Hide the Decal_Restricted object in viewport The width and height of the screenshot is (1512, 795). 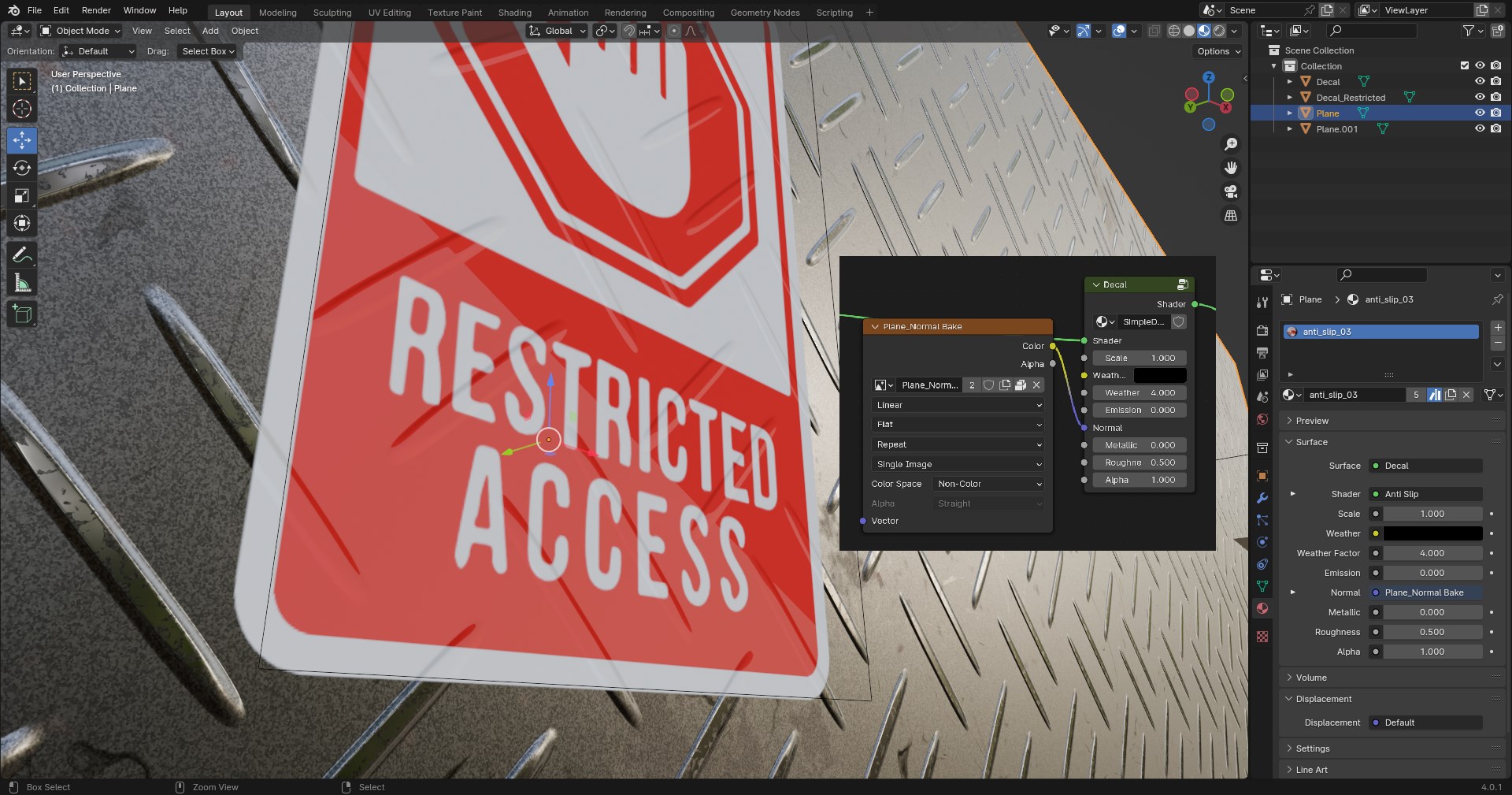pos(1481,97)
